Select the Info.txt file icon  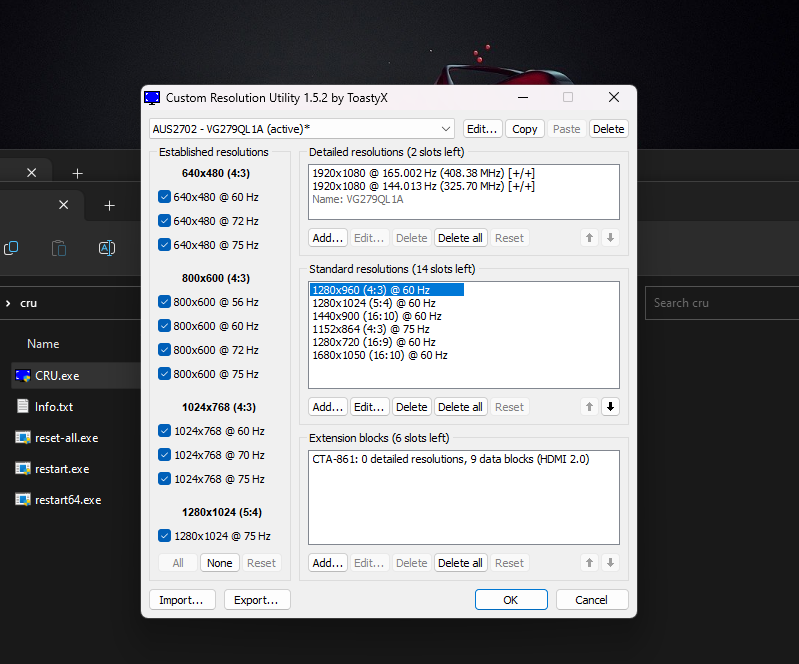tap(23, 407)
